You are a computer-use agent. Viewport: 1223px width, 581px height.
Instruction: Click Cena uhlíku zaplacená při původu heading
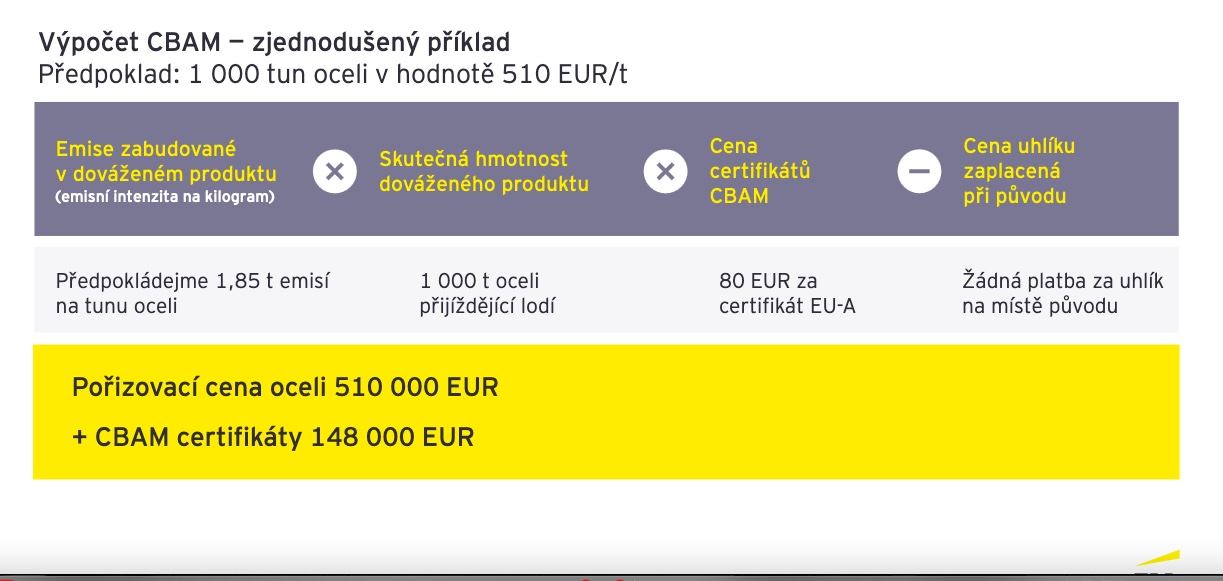pyautogui.click(x=1019, y=171)
